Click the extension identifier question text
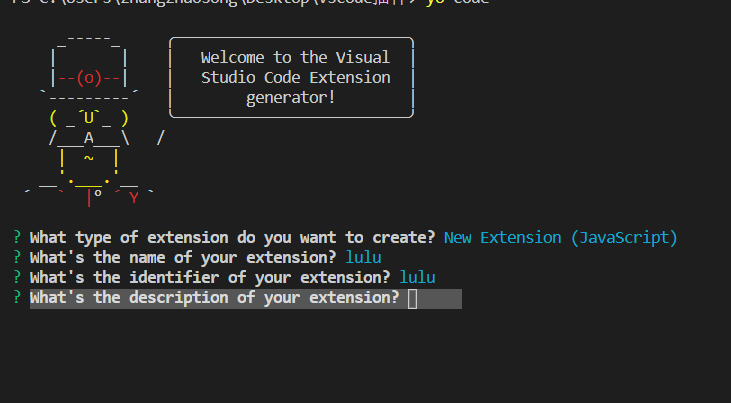Image resolution: width=731 pixels, height=403 pixels. pos(210,278)
